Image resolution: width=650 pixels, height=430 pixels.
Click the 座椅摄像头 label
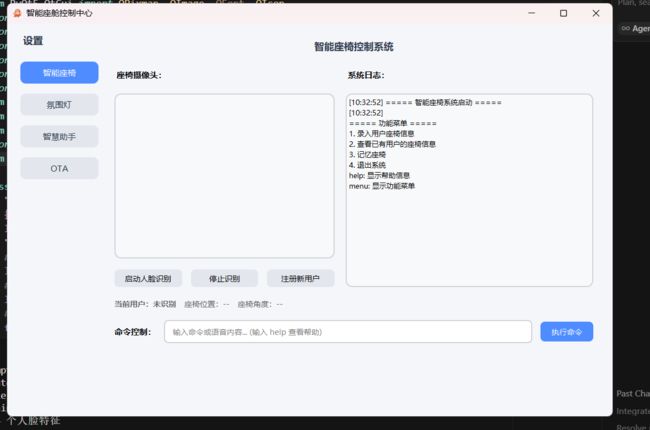pos(139,75)
